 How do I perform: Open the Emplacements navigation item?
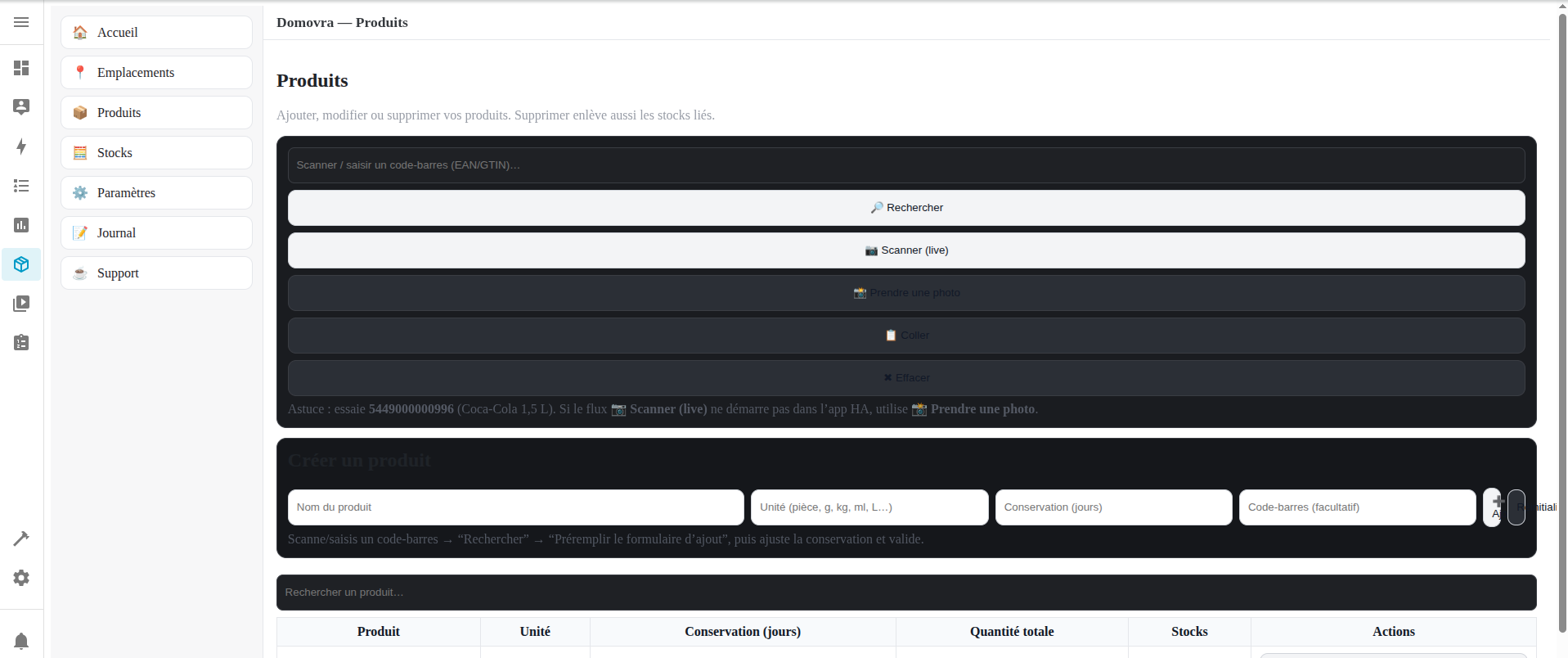coord(156,73)
